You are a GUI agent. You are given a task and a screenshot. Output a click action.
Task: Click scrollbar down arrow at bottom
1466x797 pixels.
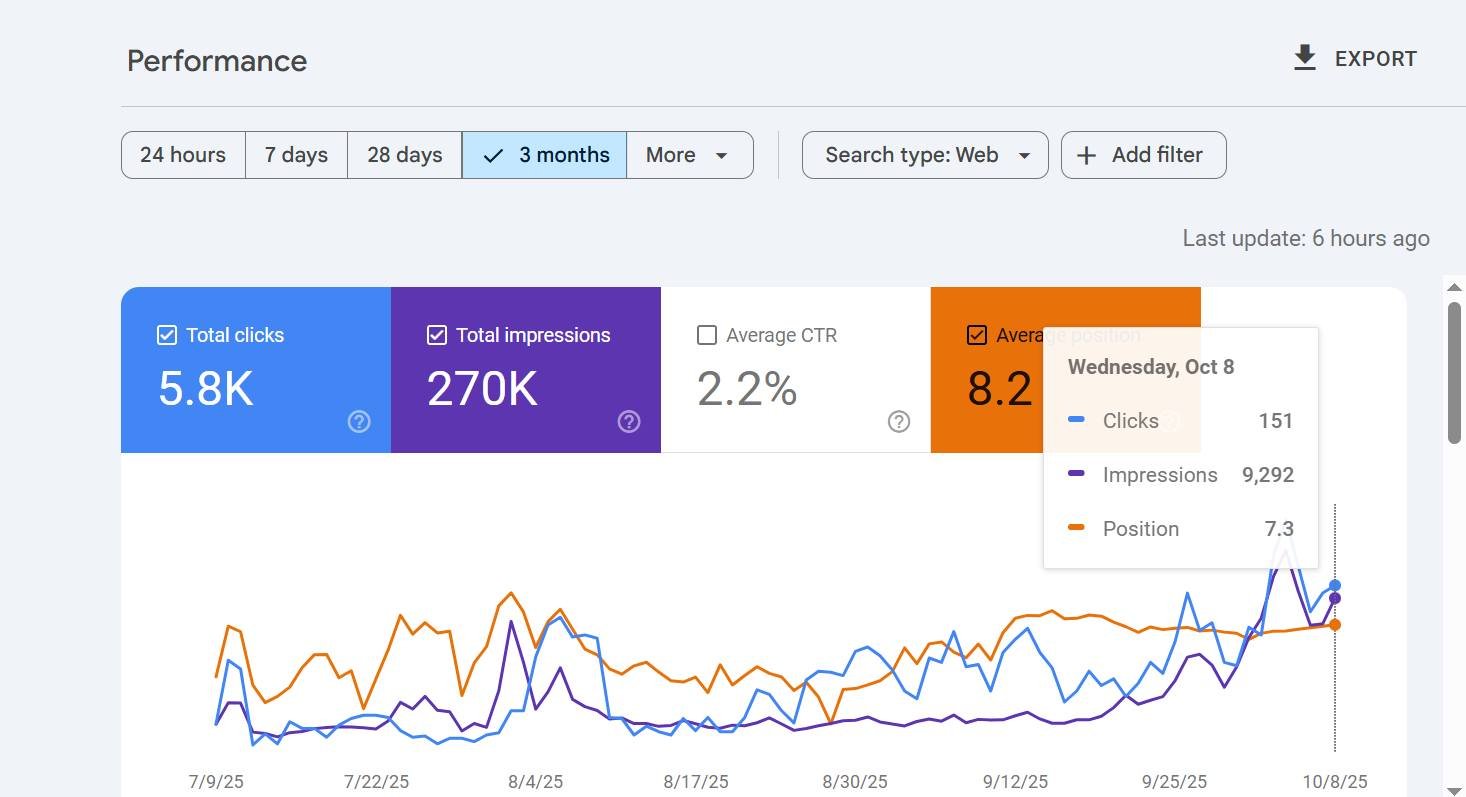coord(1454,790)
